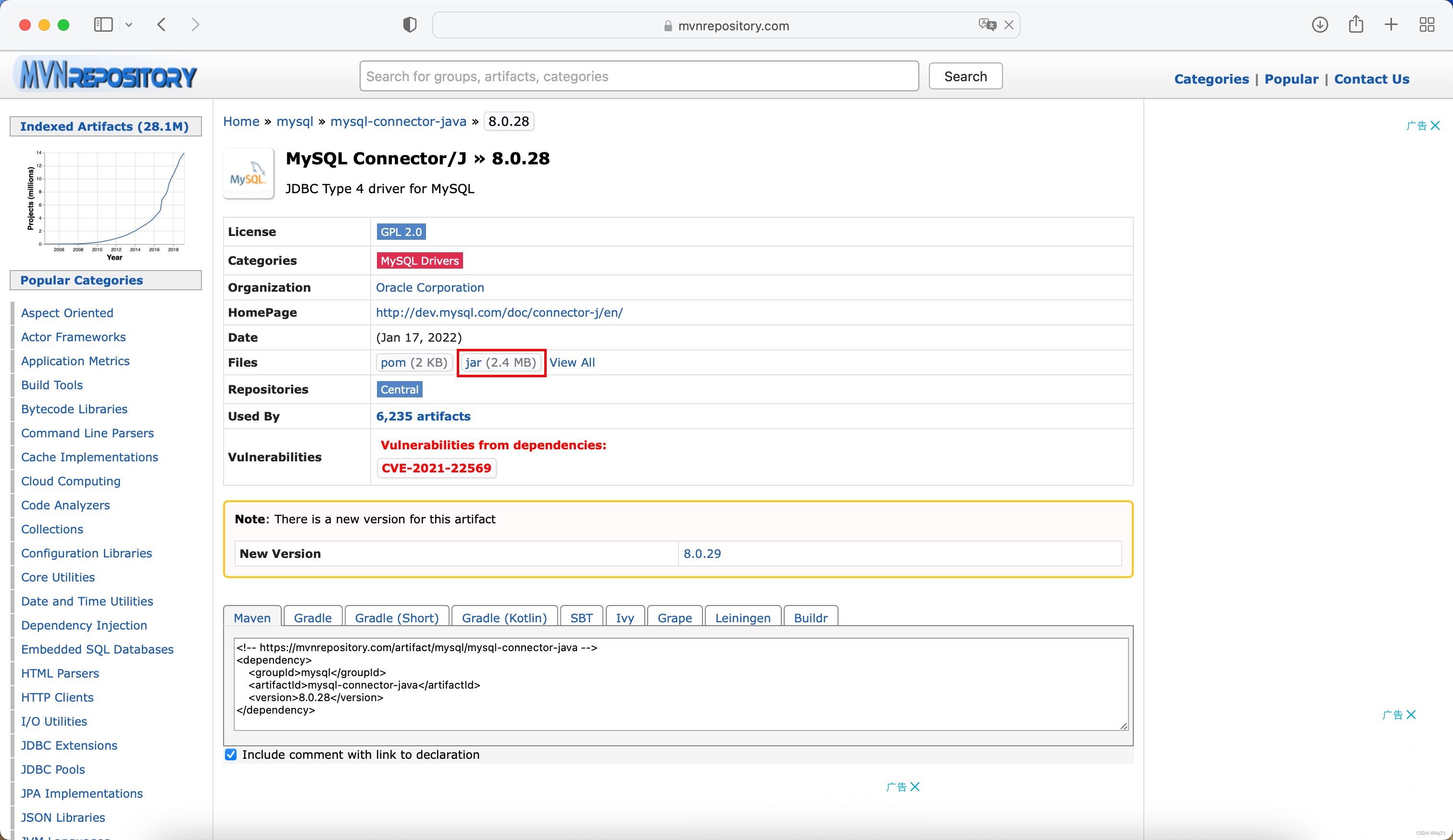1453x840 pixels.
Task: Download the jar (2.4 MB) file
Action: click(501, 362)
